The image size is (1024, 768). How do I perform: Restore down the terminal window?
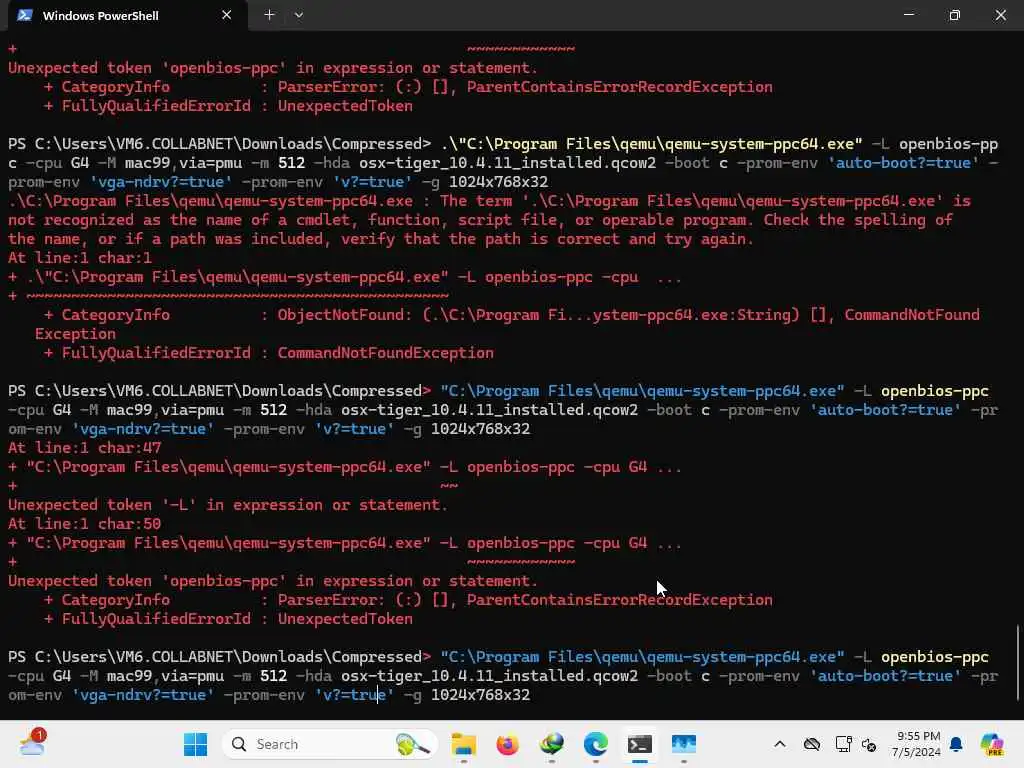click(x=955, y=14)
